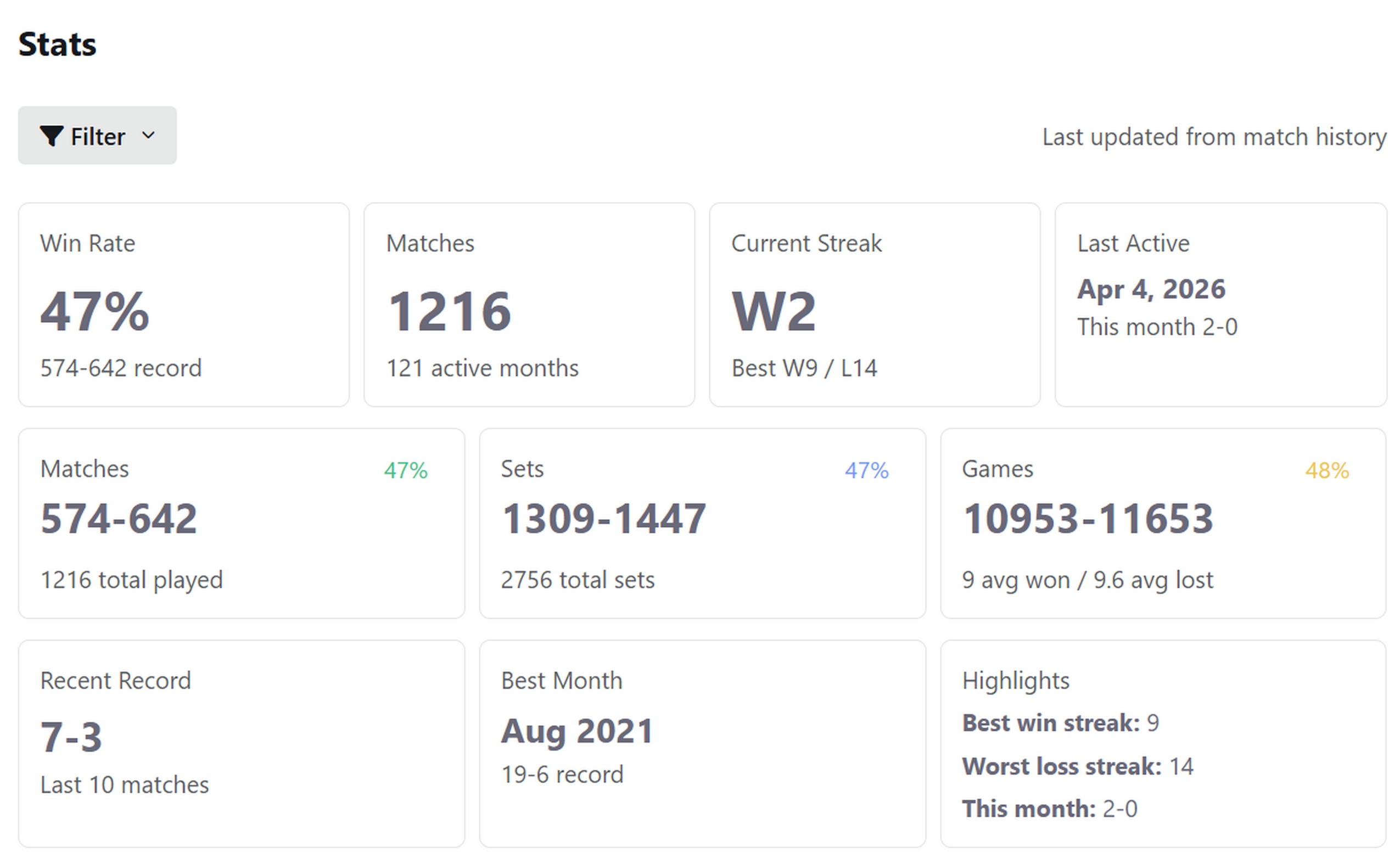The width and height of the screenshot is (1400, 858).
Task: Select the Best Month Aug 2021 value
Action: (576, 731)
